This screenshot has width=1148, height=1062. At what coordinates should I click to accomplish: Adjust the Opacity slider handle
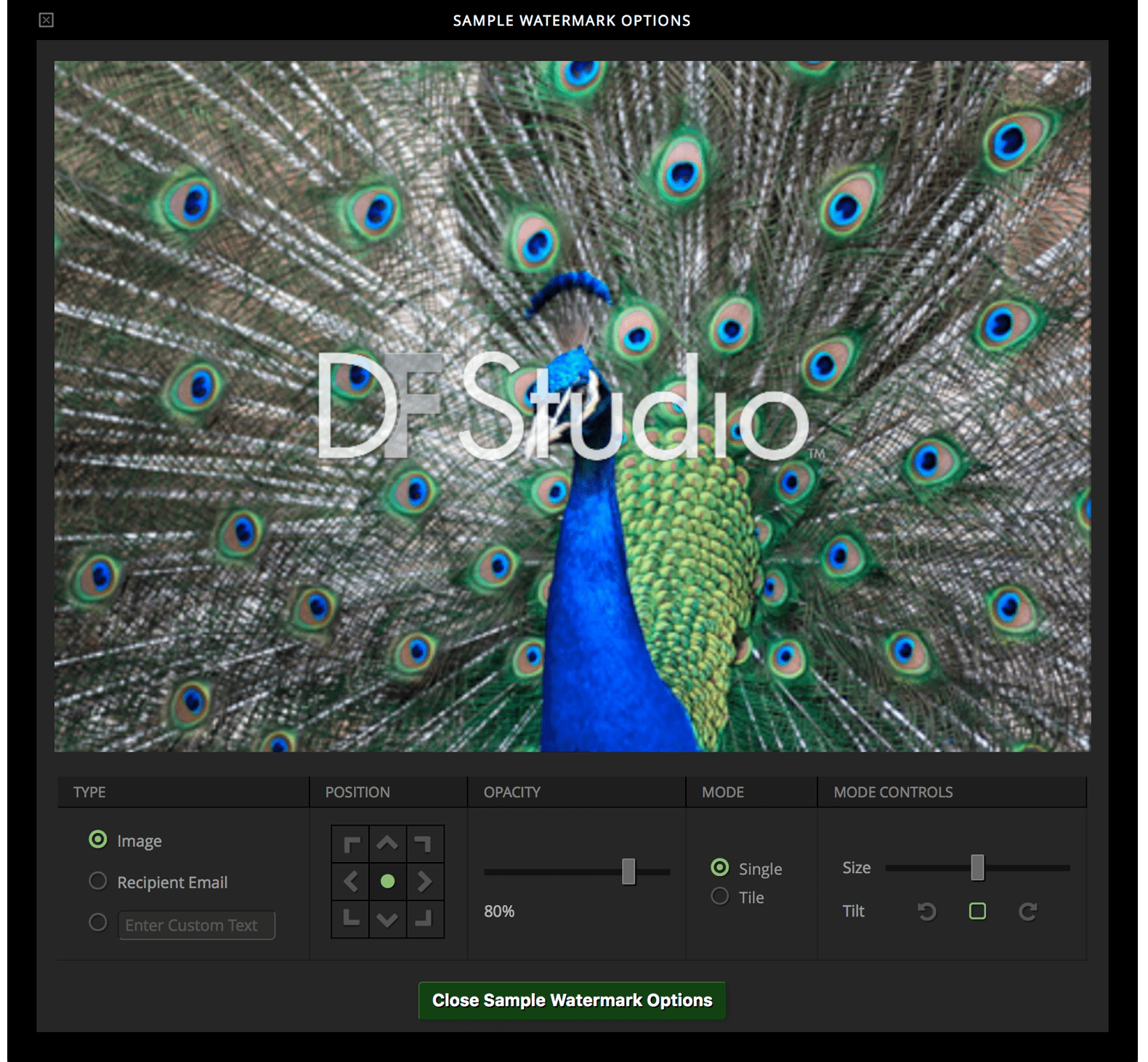point(628,872)
